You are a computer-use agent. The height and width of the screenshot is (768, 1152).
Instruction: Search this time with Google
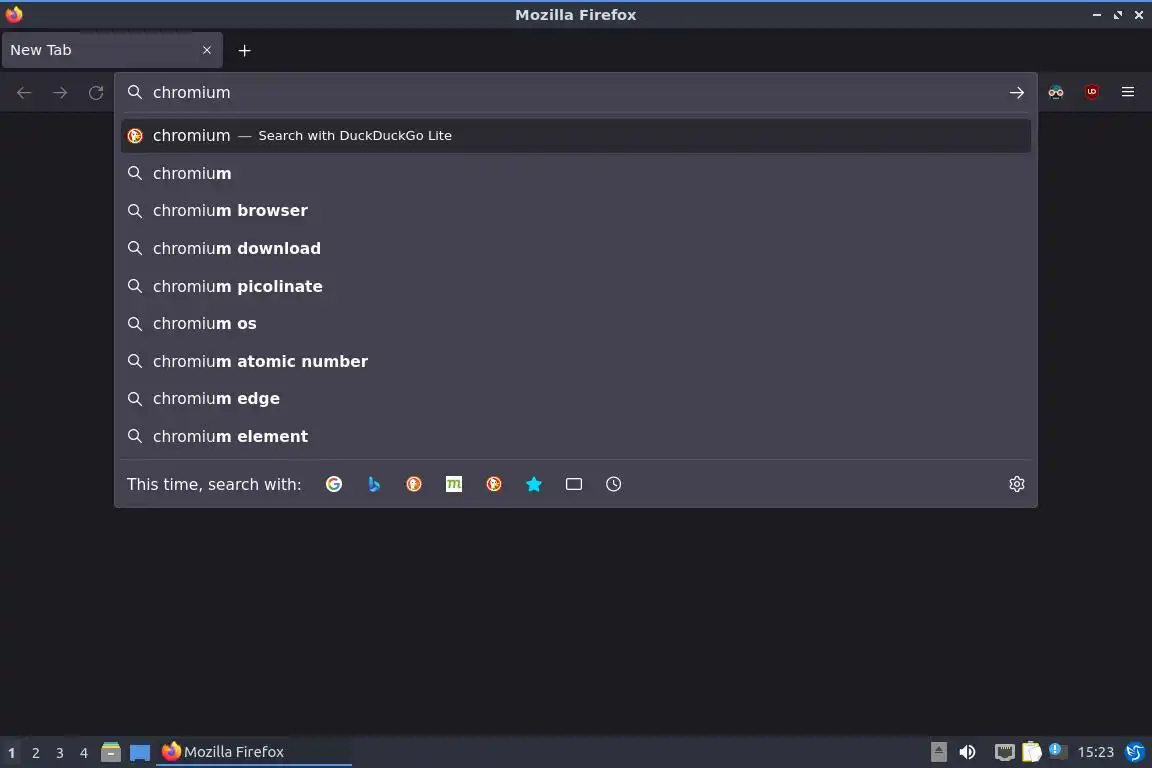pyautogui.click(x=334, y=484)
